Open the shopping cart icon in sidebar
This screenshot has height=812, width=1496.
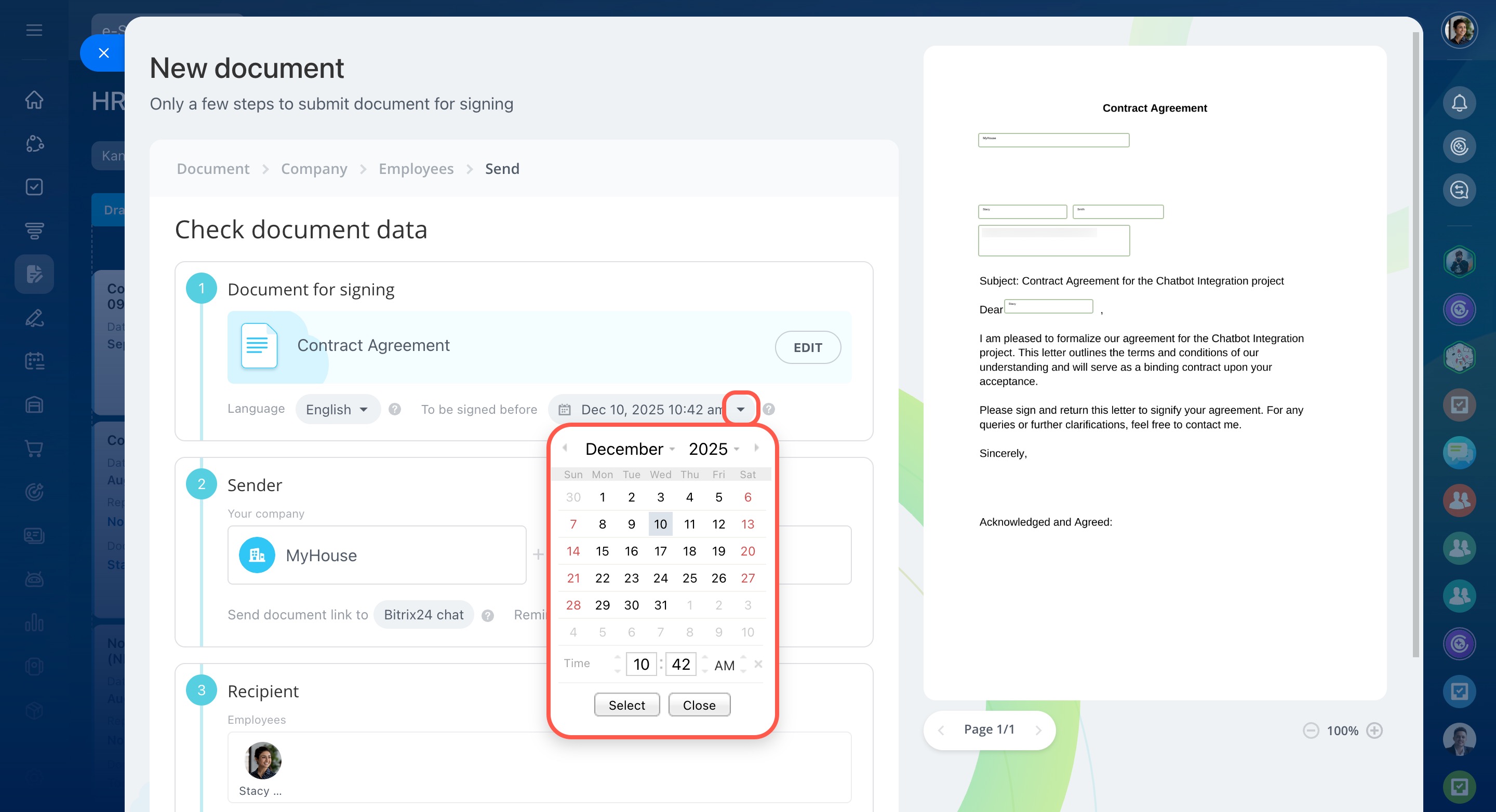pos(34,448)
